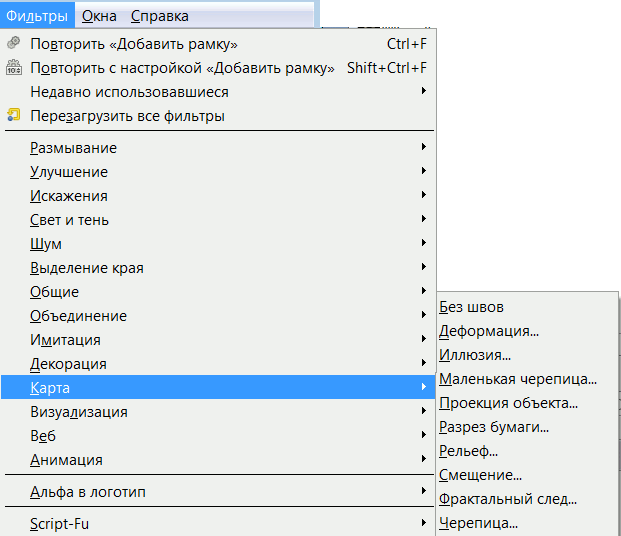The image size is (621, 536).
Task: Click the Фрактальный след… entry
Action: coord(508,499)
